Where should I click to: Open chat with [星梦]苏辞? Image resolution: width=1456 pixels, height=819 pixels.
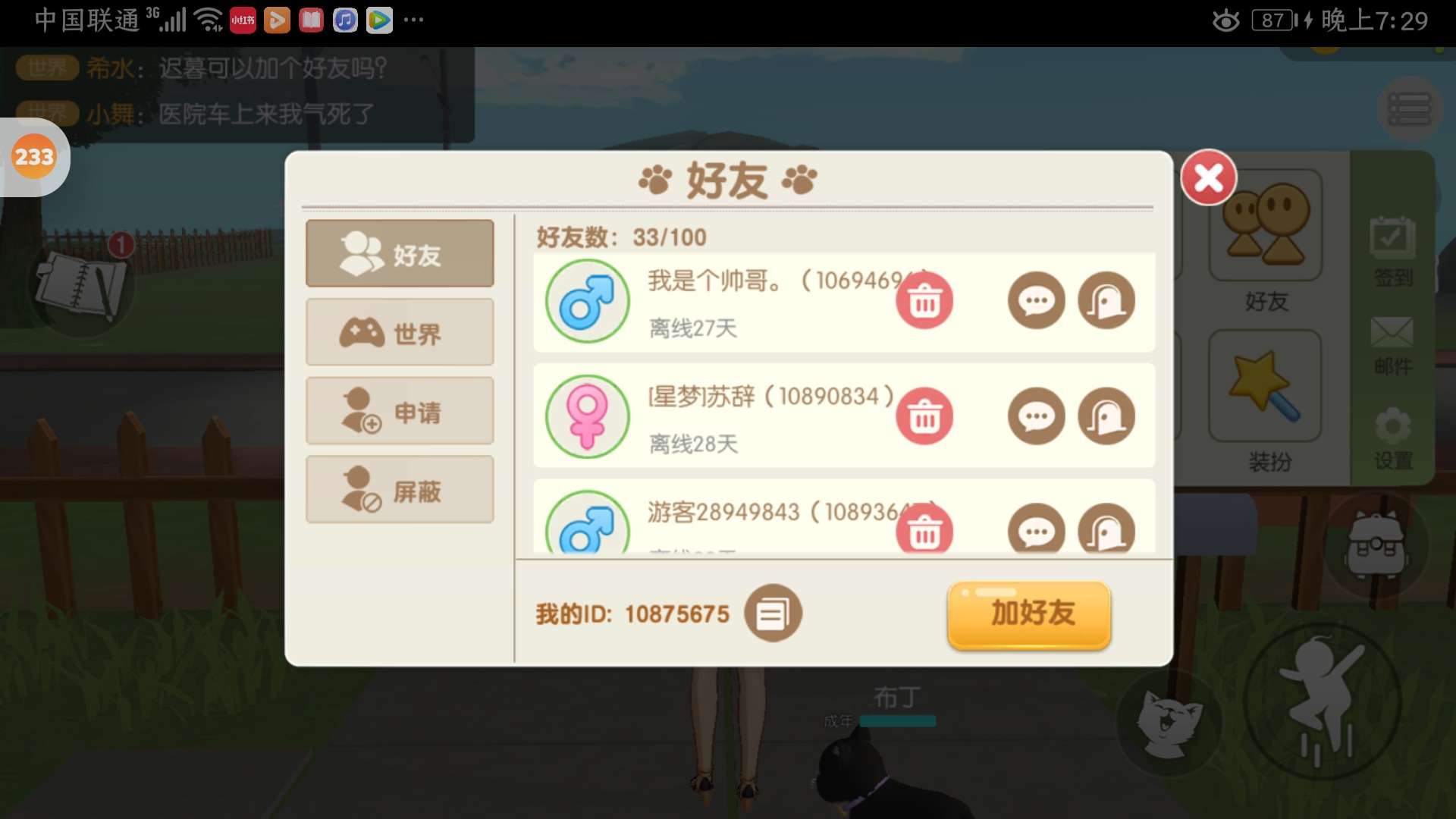(1036, 416)
